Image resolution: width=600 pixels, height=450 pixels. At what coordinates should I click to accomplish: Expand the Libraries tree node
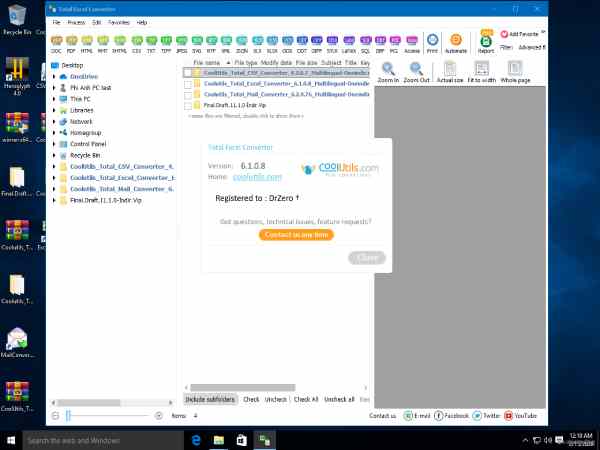coord(54,110)
